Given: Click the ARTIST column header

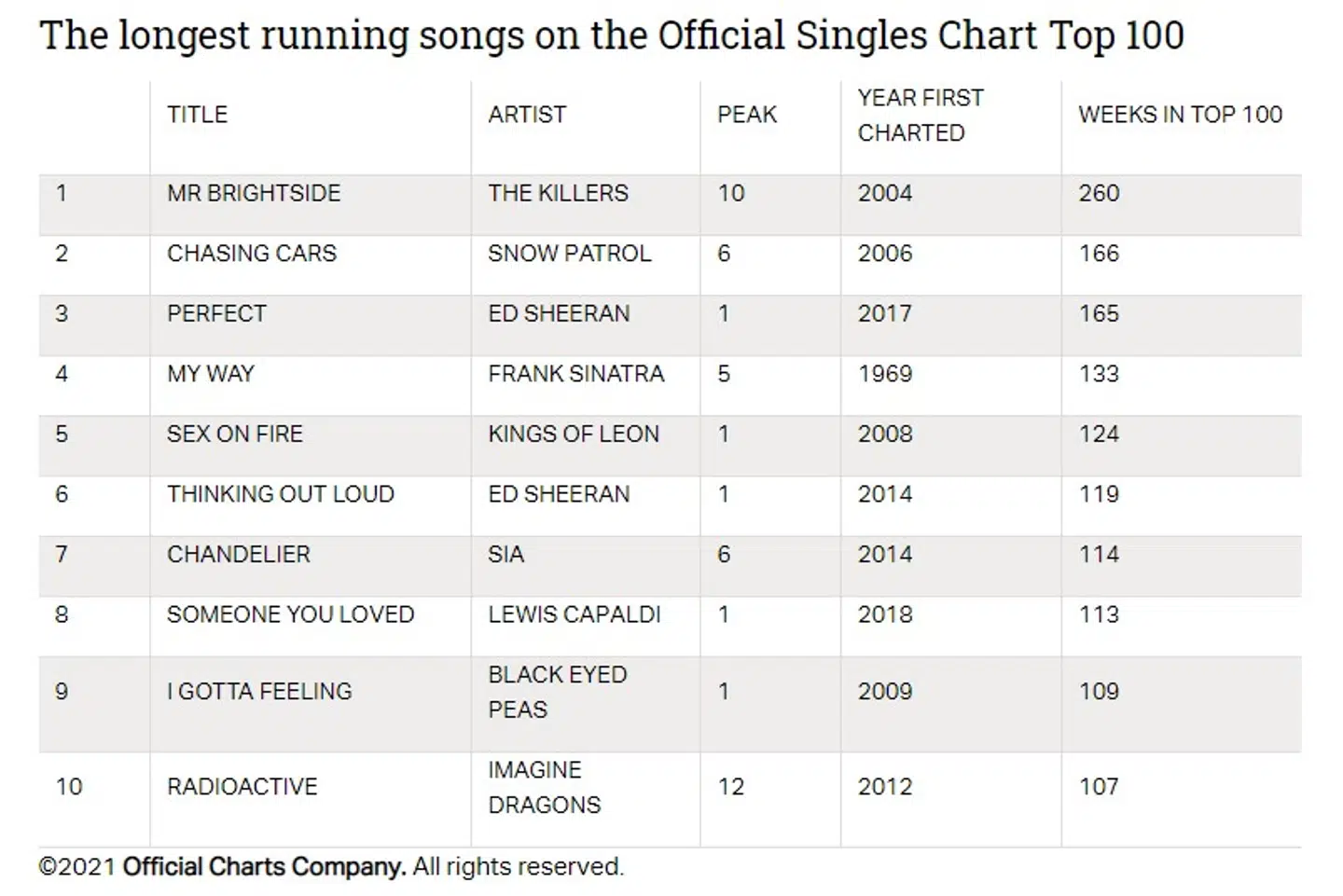Looking at the screenshot, I should [x=527, y=115].
